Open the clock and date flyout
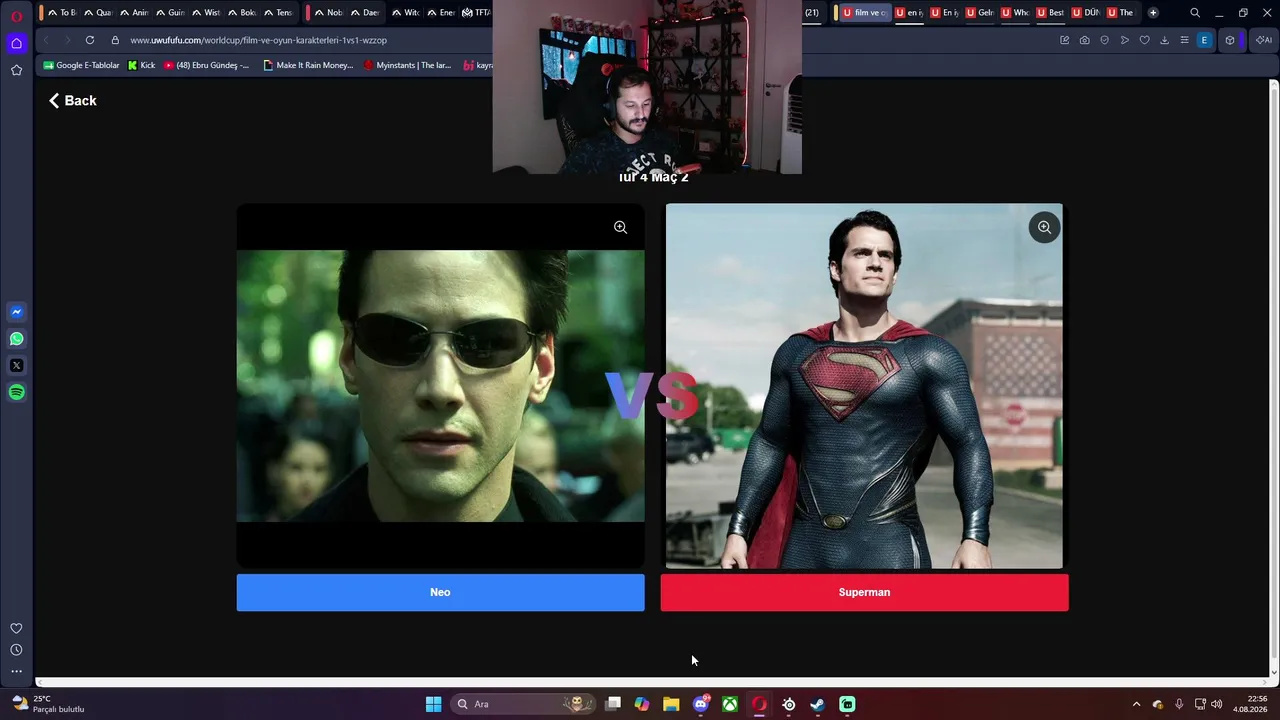The image size is (1280, 720). coord(1251,704)
